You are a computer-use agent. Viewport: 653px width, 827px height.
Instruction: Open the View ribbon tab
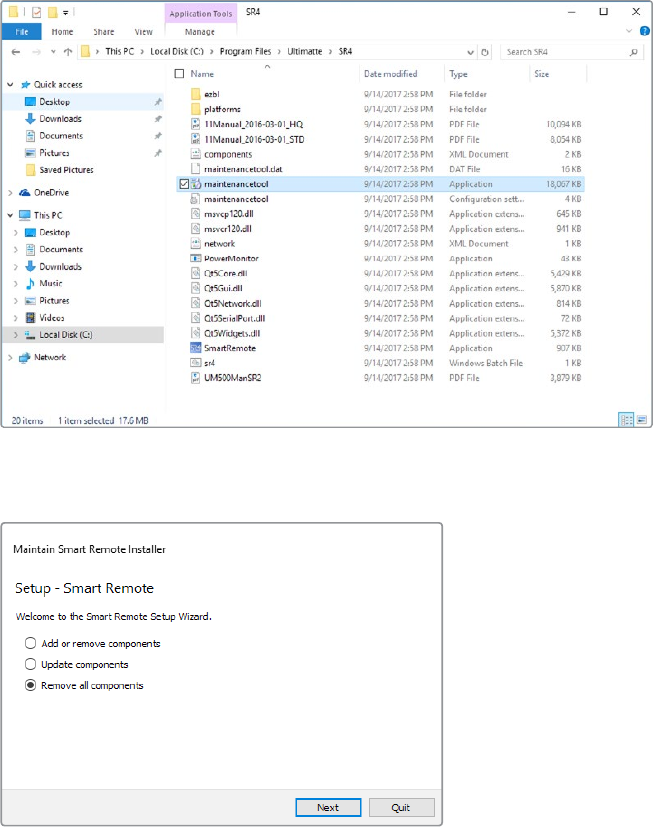click(x=143, y=32)
